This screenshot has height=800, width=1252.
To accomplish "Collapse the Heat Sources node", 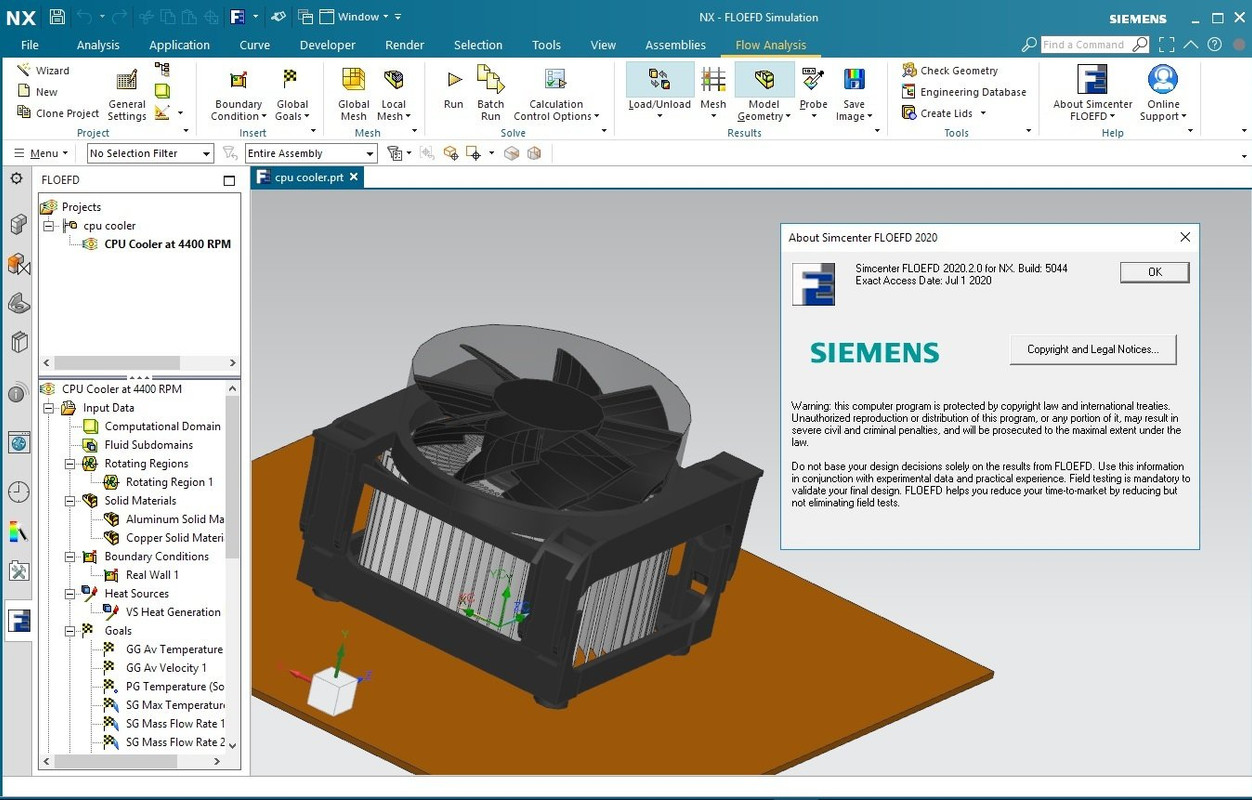I will [70, 594].
